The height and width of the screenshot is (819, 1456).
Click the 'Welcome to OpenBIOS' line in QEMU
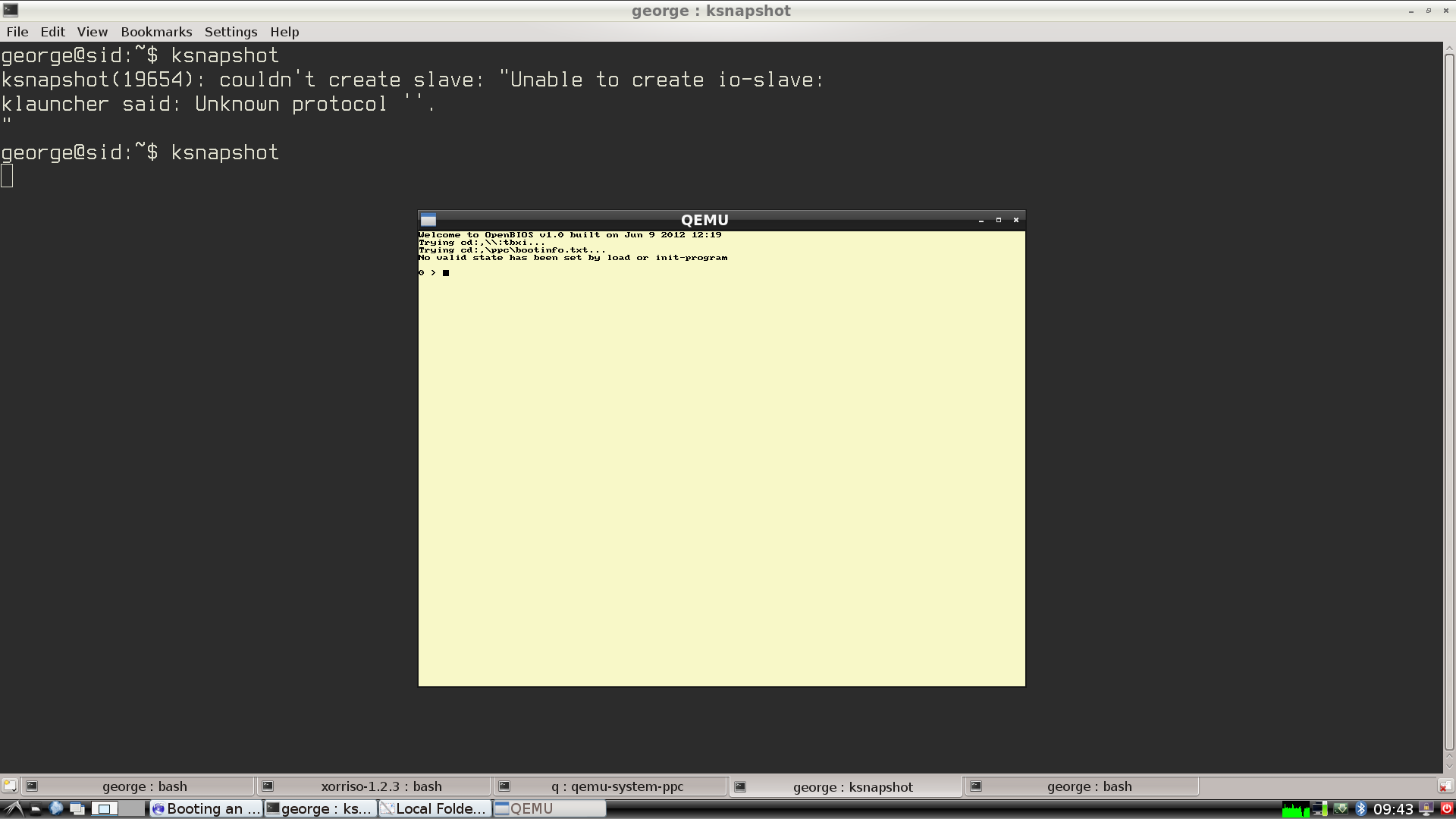[x=570, y=235]
